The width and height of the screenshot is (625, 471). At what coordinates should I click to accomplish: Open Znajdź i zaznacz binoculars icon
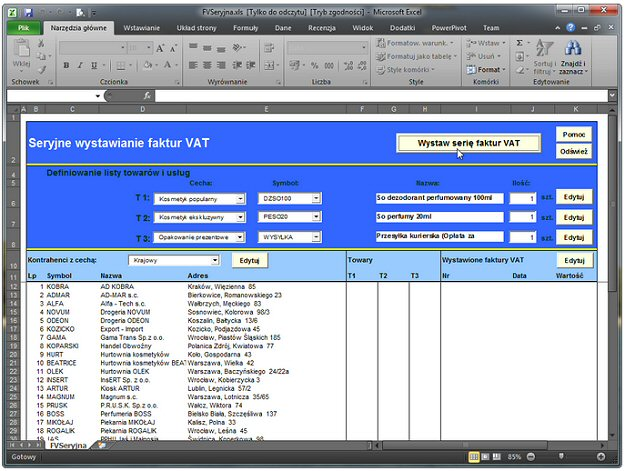(x=573, y=48)
